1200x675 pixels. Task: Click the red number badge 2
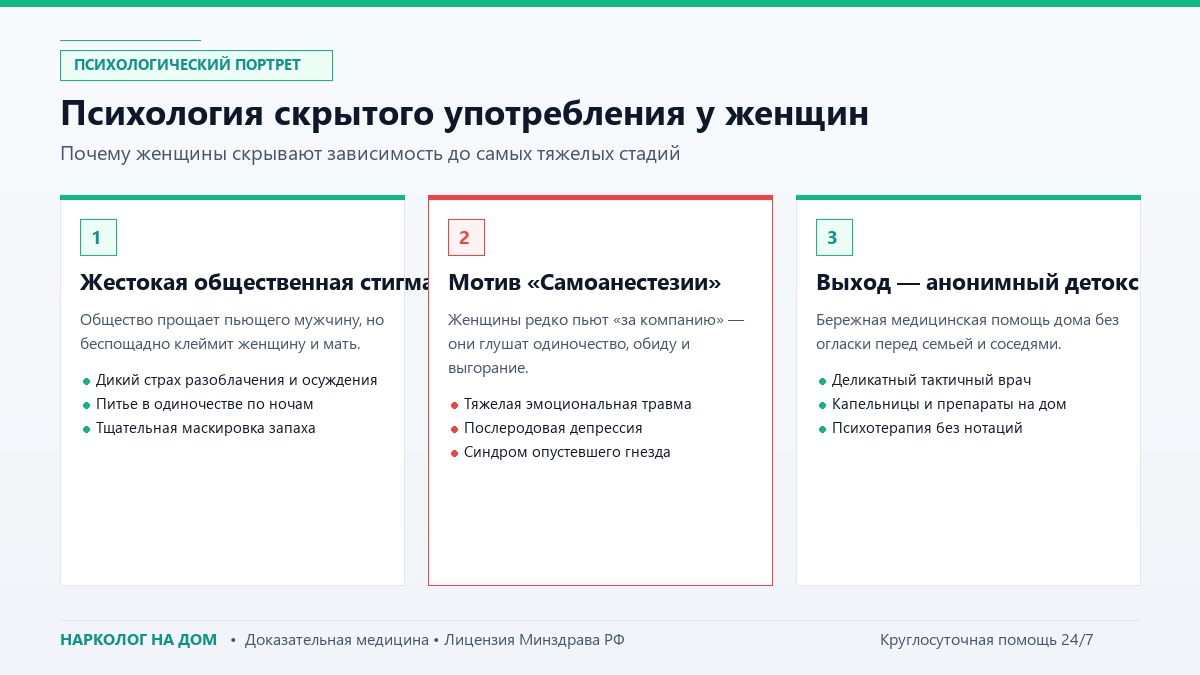pos(466,237)
